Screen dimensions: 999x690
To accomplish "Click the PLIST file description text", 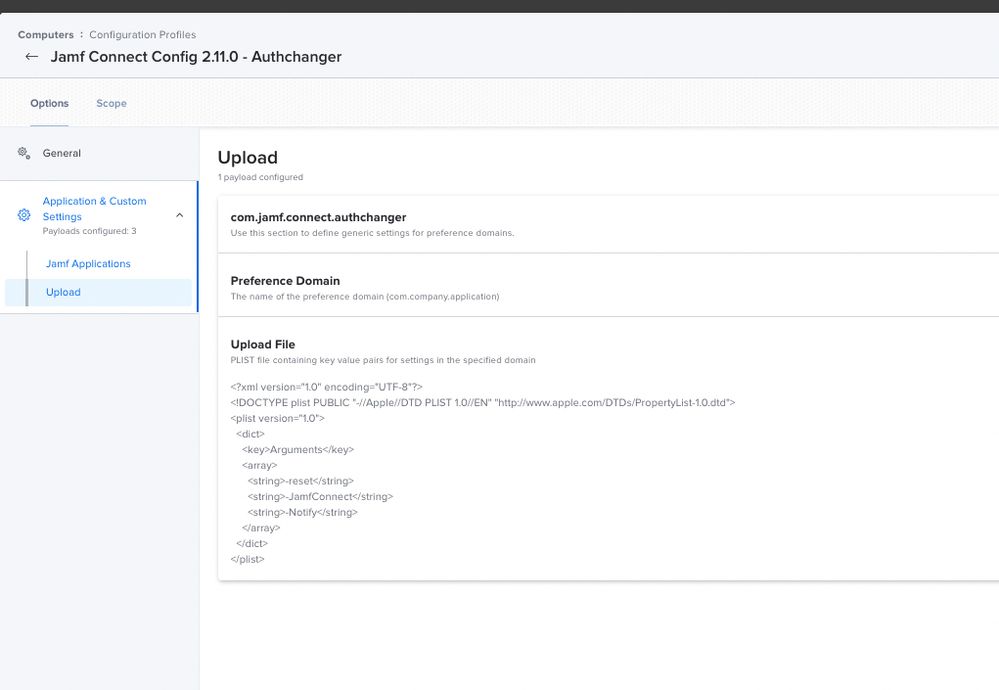I will (383, 360).
